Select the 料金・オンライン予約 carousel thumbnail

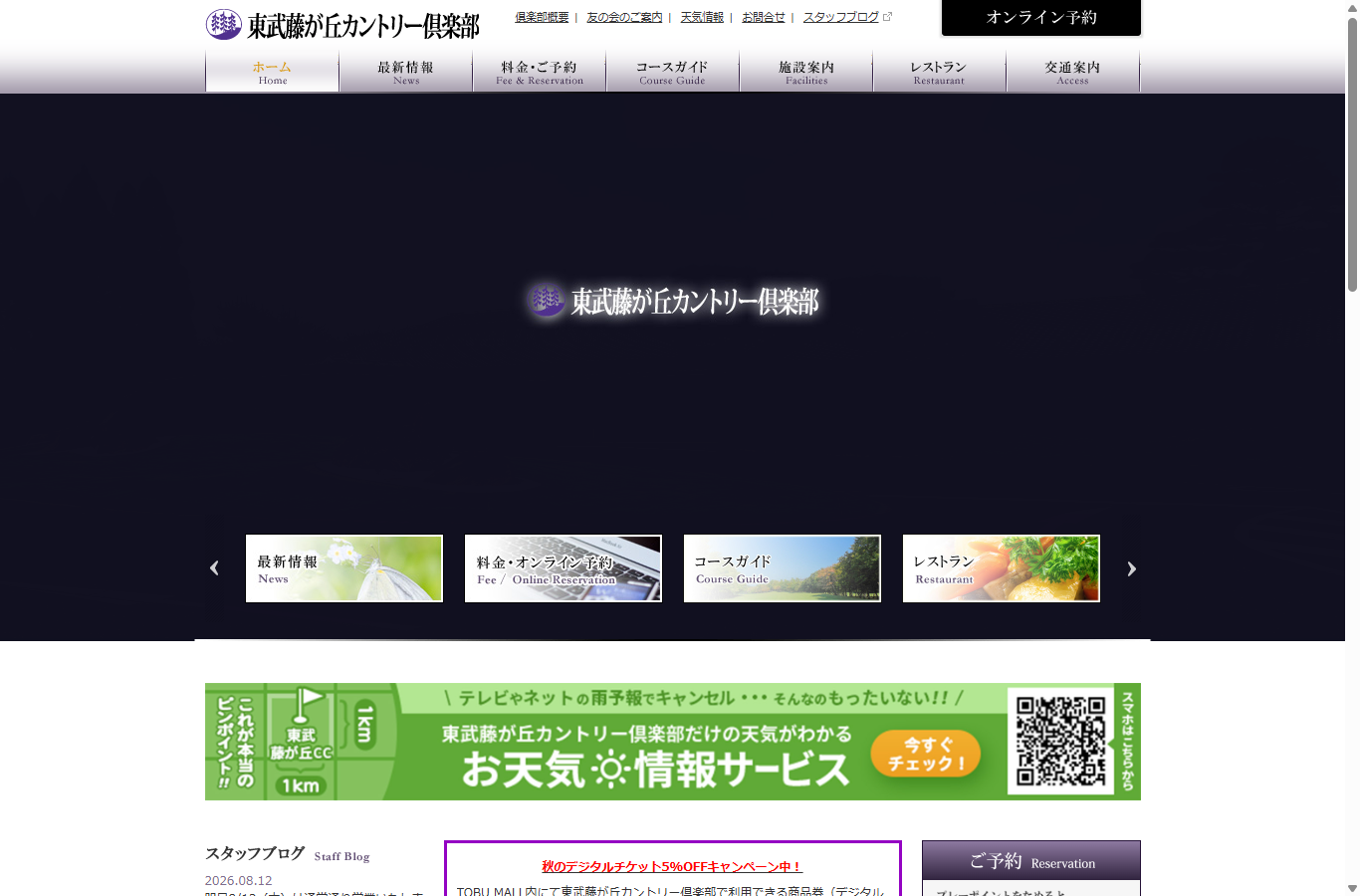pyautogui.click(x=564, y=568)
